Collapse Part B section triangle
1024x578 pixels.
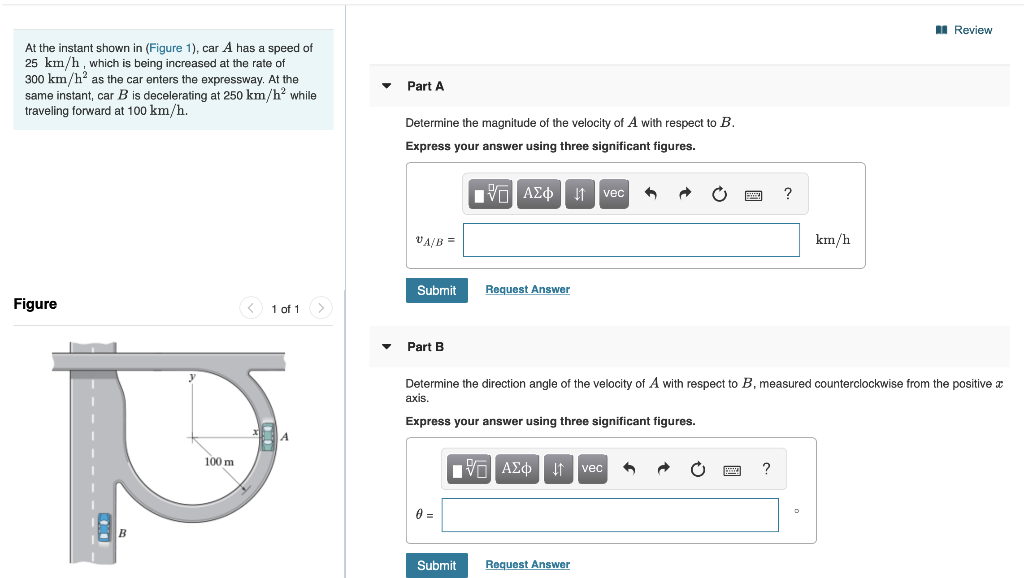pyautogui.click(x=387, y=346)
